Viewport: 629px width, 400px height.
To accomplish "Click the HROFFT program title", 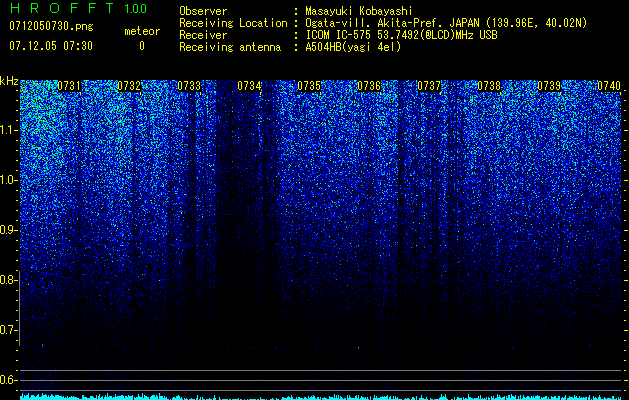I will (x=62, y=8).
